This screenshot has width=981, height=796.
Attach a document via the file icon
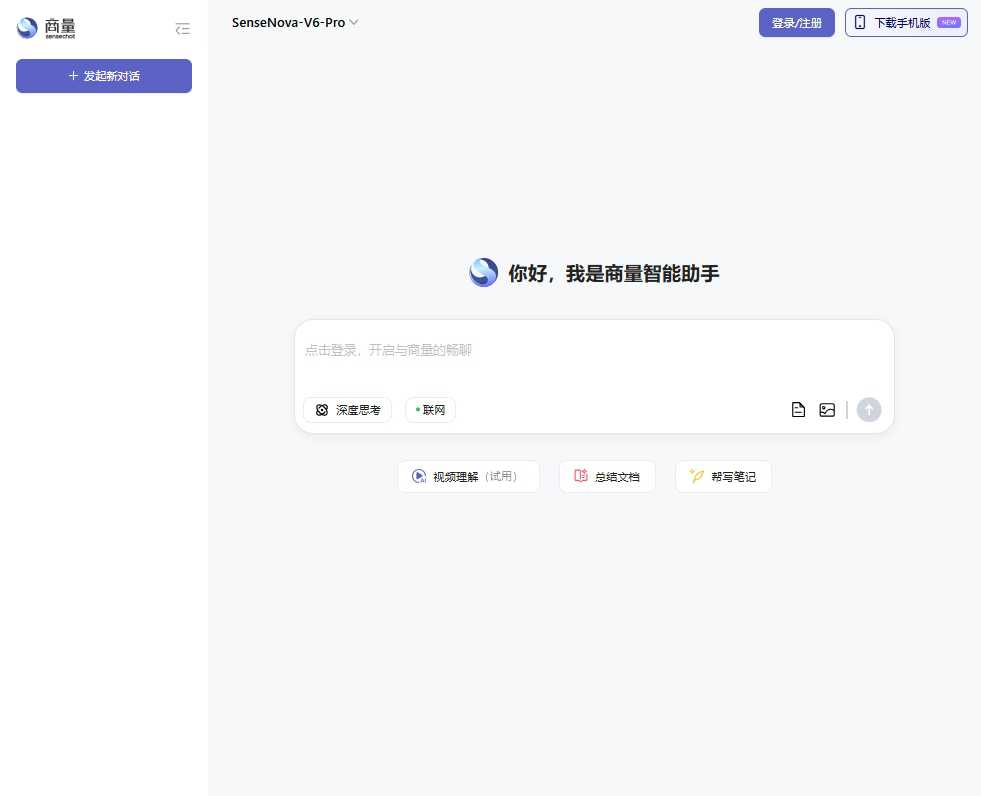798,409
